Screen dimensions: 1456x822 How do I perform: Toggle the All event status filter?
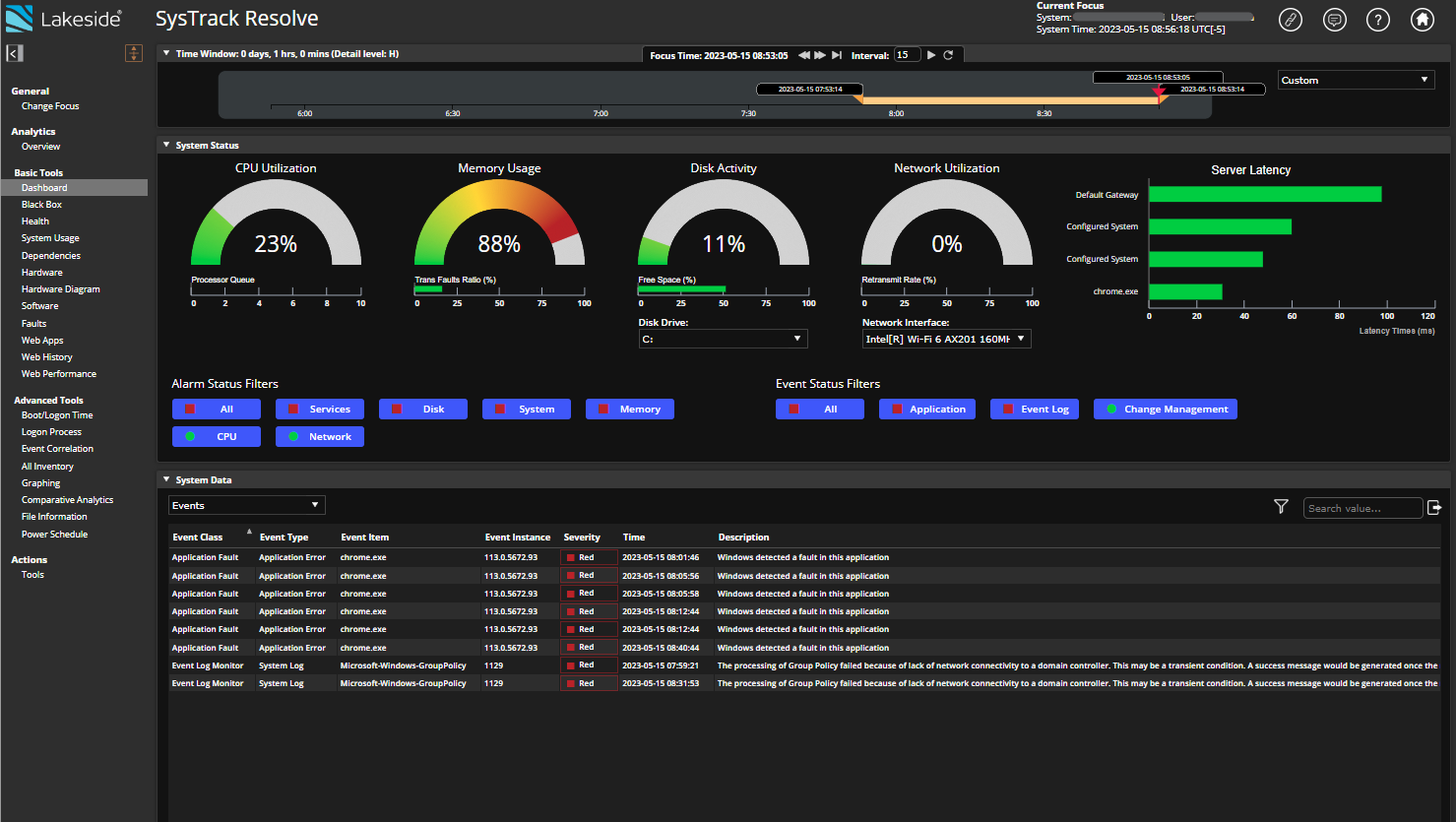[x=820, y=410]
